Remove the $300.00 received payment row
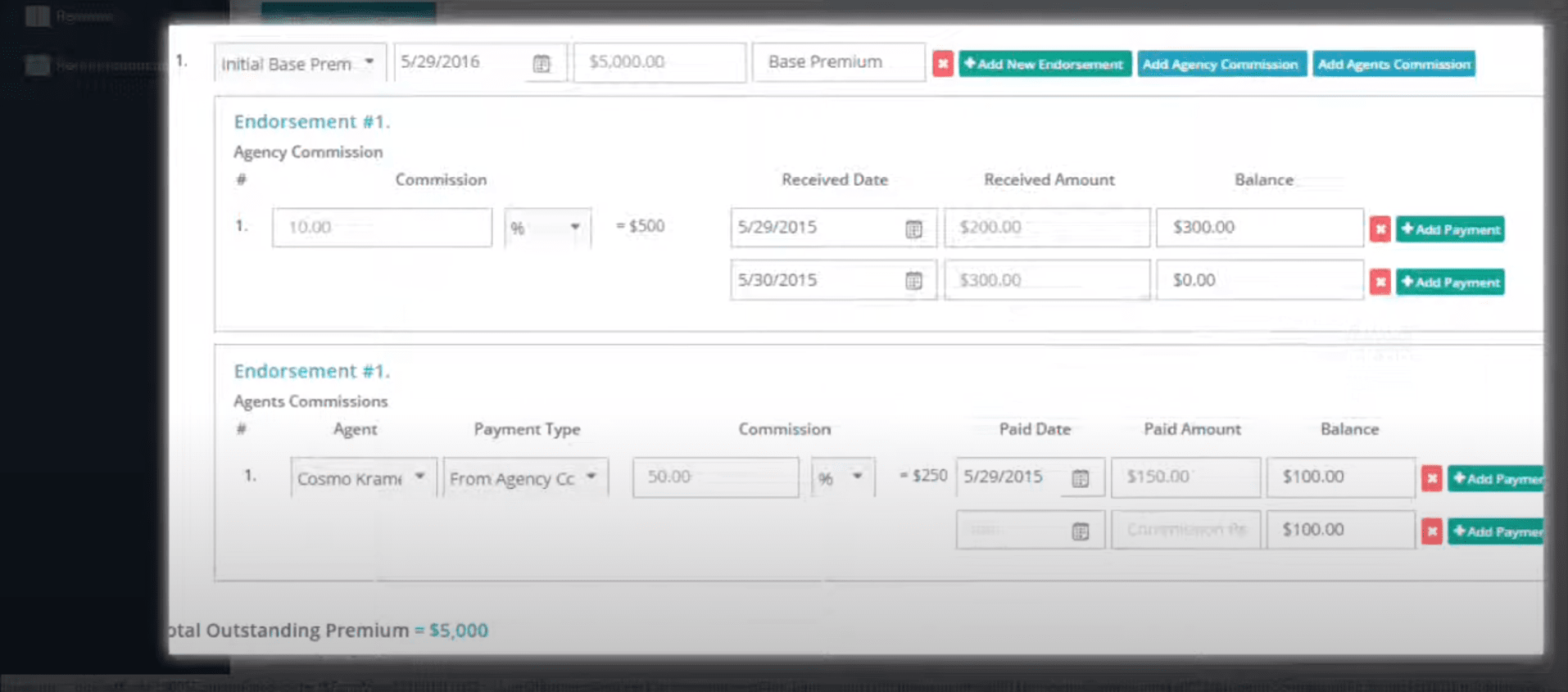1568x692 pixels. coord(1380,283)
